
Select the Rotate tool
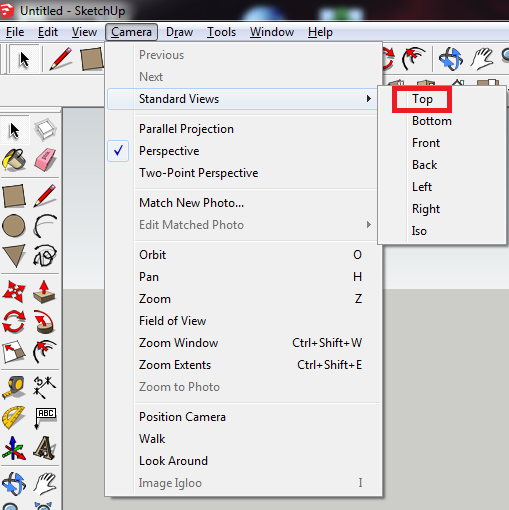click(x=14, y=322)
